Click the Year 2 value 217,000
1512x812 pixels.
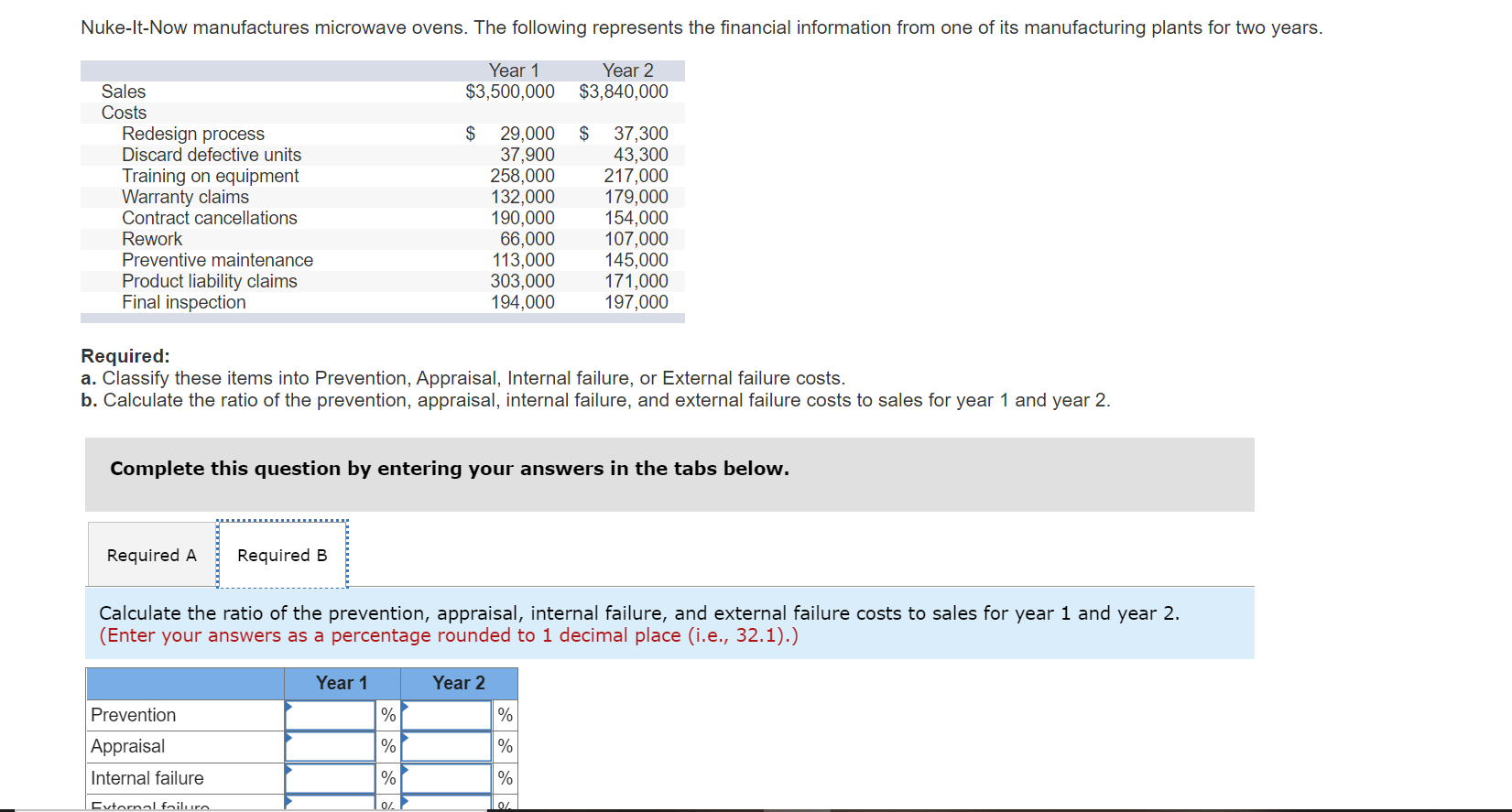[636, 176]
